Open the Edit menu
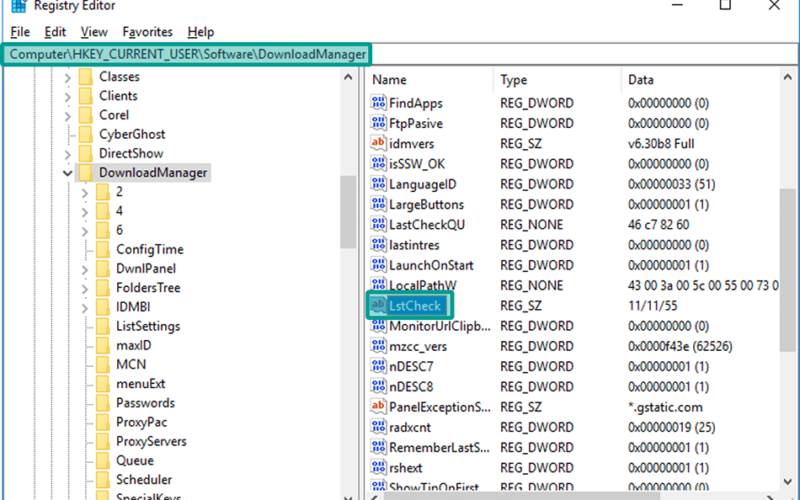Screen dimensions: 800x500 coord(55,32)
